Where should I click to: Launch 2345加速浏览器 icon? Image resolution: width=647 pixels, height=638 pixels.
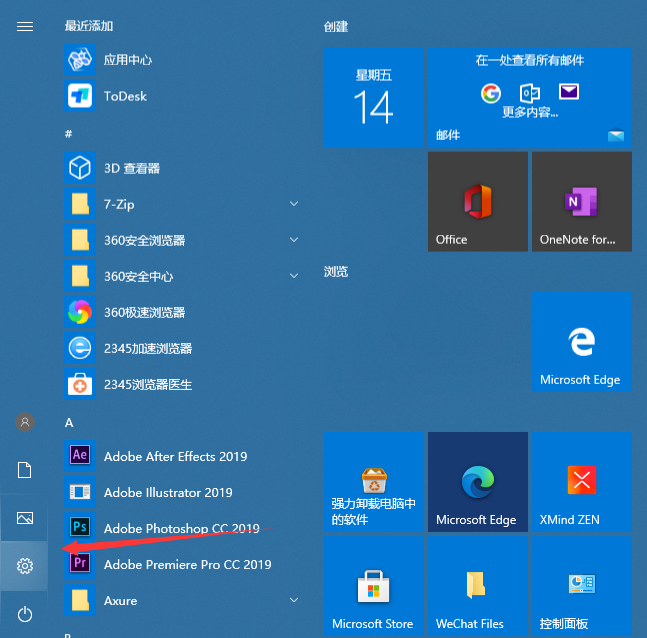tap(80, 348)
